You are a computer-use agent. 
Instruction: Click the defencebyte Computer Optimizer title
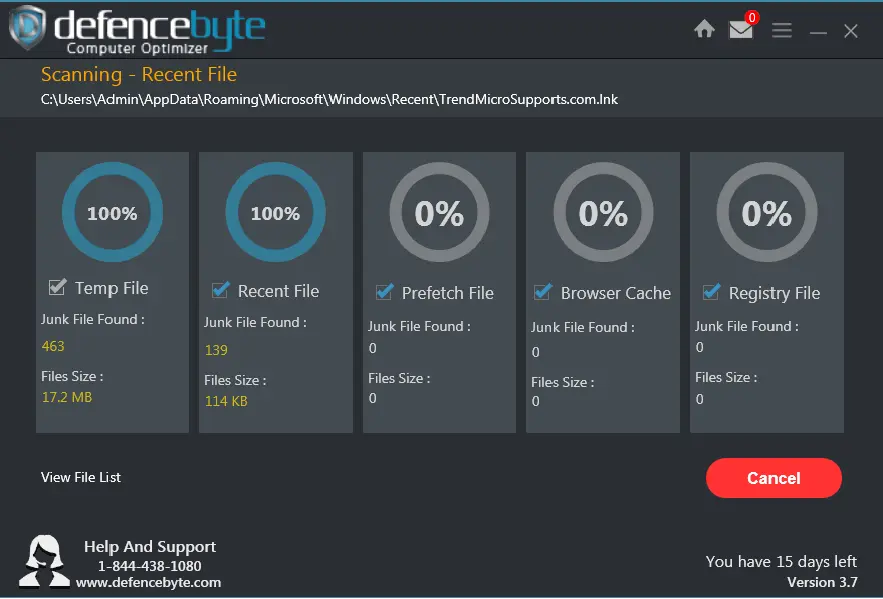pyautogui.click(x=159, y=31)
